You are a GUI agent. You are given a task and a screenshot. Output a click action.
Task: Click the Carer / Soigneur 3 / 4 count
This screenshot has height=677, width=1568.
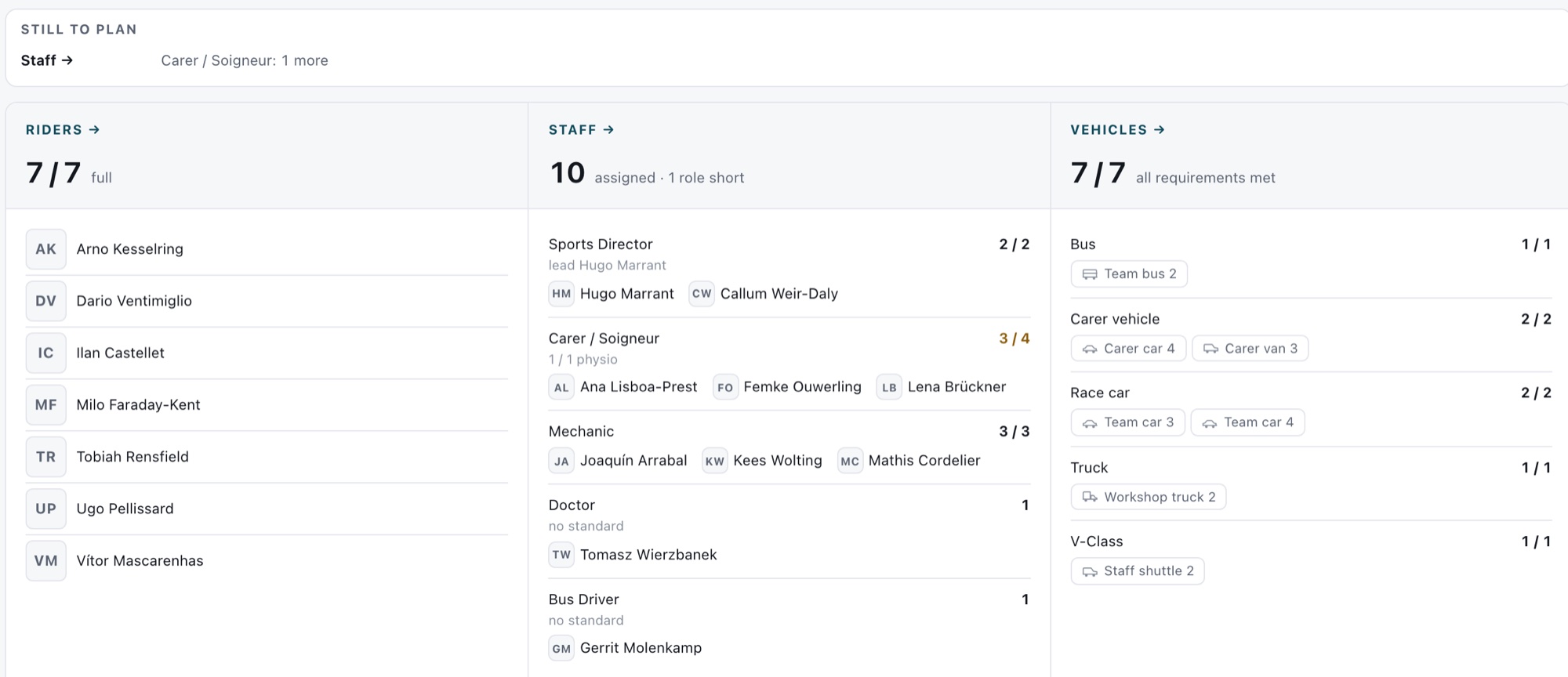click(1014, 338)
